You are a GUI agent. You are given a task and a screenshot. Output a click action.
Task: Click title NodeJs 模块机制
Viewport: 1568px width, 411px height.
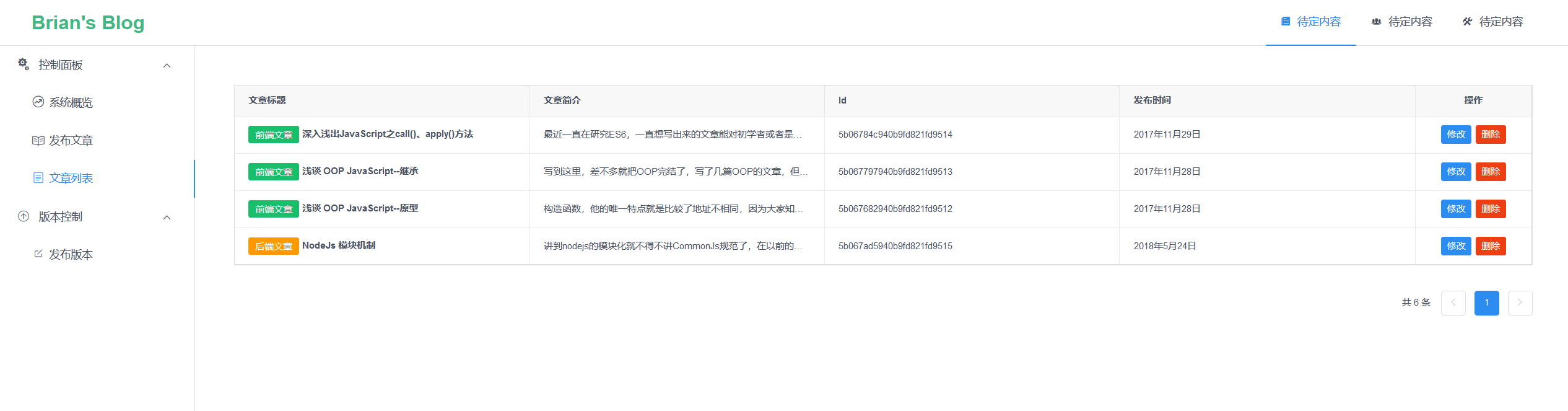[339, 245]
